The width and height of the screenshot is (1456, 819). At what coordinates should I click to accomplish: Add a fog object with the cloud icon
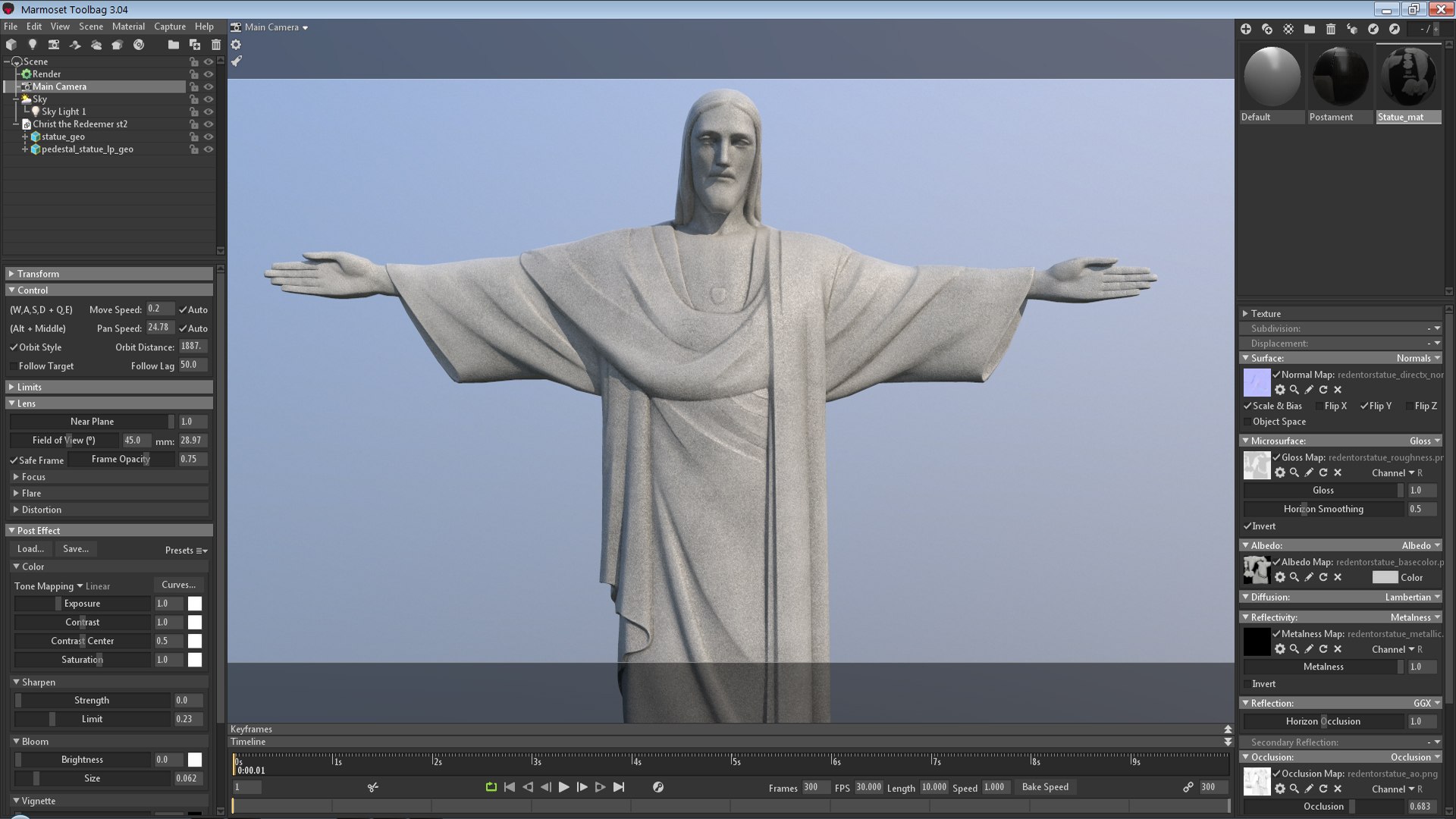pos(96,45)
